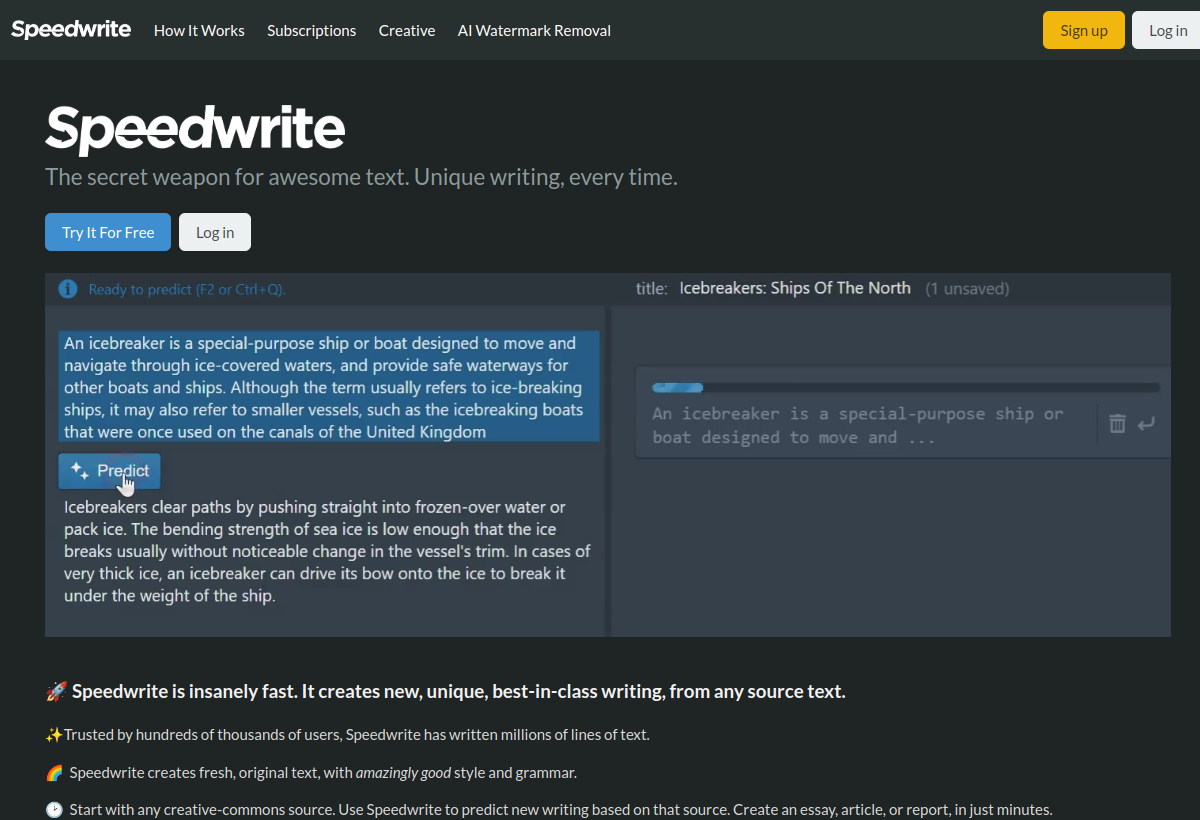Viewport: 1200px width, 820px height.
Task: Click title field Icebreakers: Ships Of The North
Action: pos(795,288)
